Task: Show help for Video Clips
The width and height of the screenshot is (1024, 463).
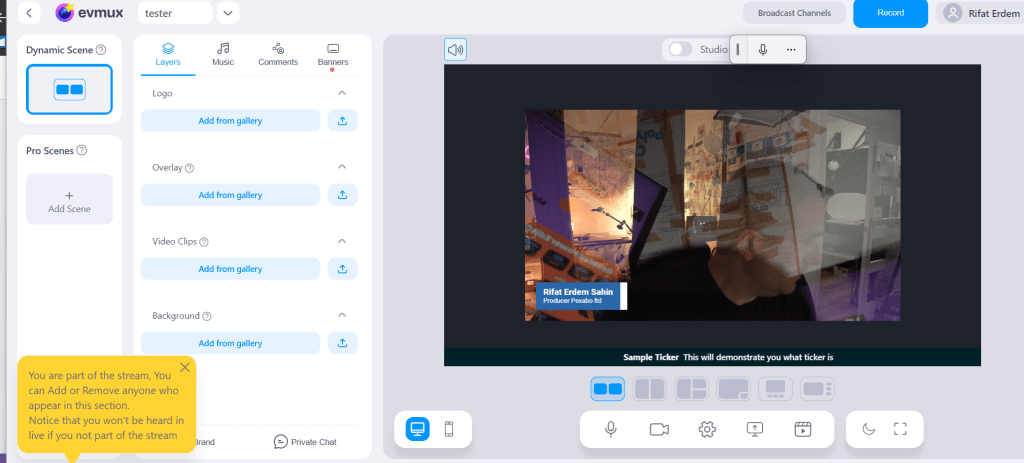Action: 204,242
